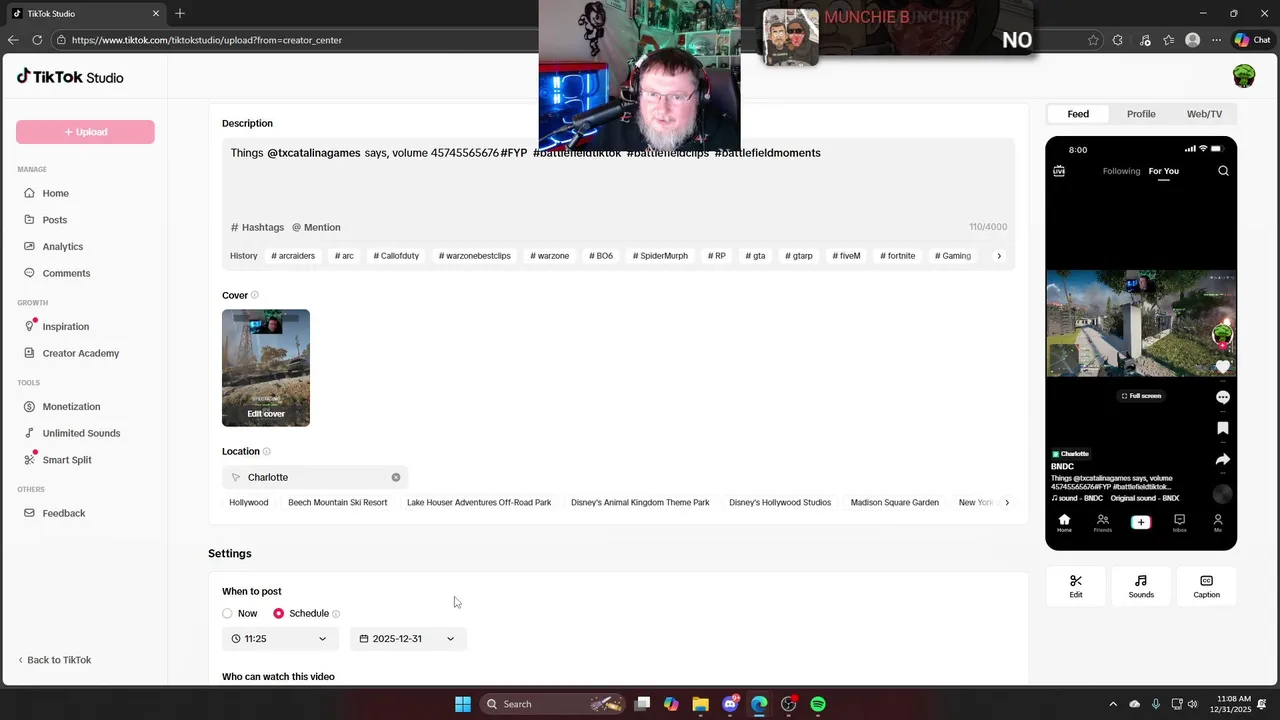
Task: Click the Sounds button
Action: coord(1141,587)
